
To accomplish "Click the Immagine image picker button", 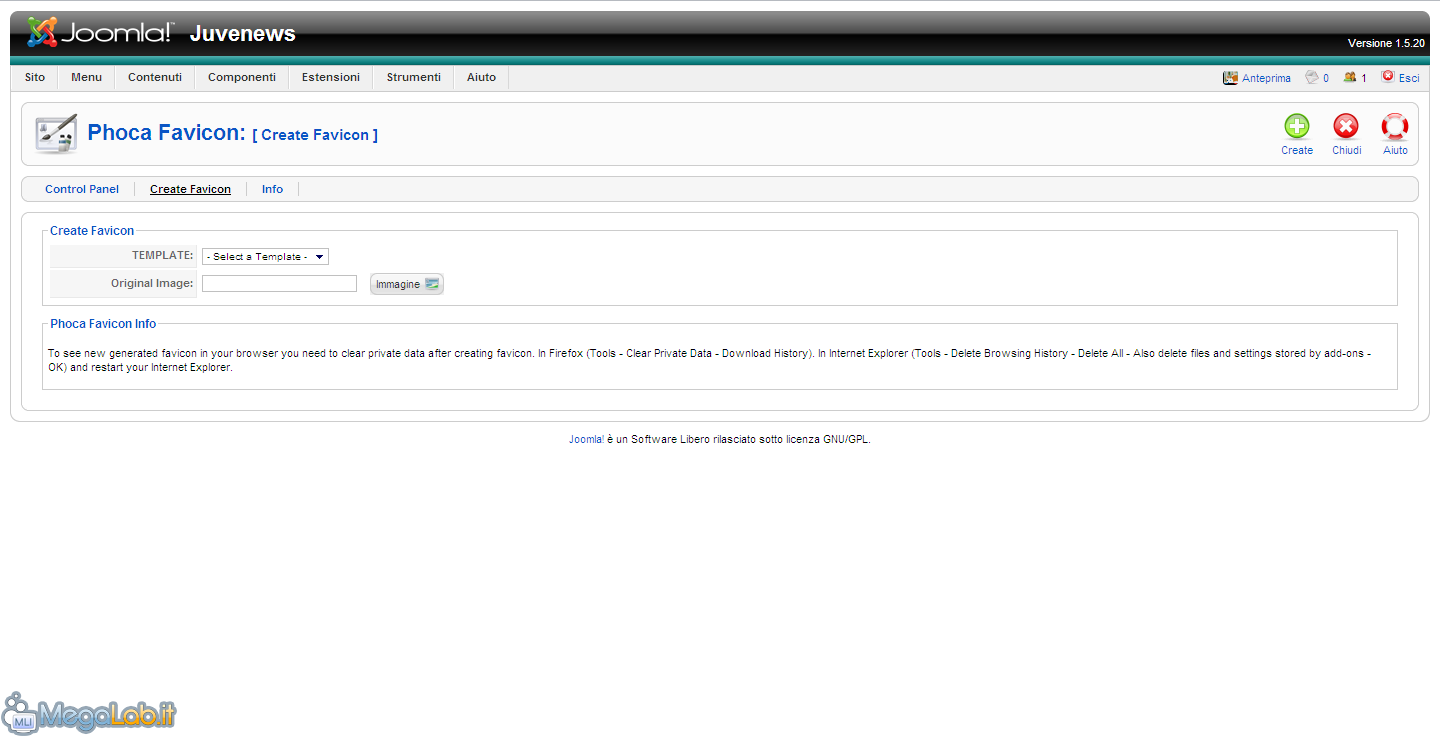I will click(x=407, y=284).
